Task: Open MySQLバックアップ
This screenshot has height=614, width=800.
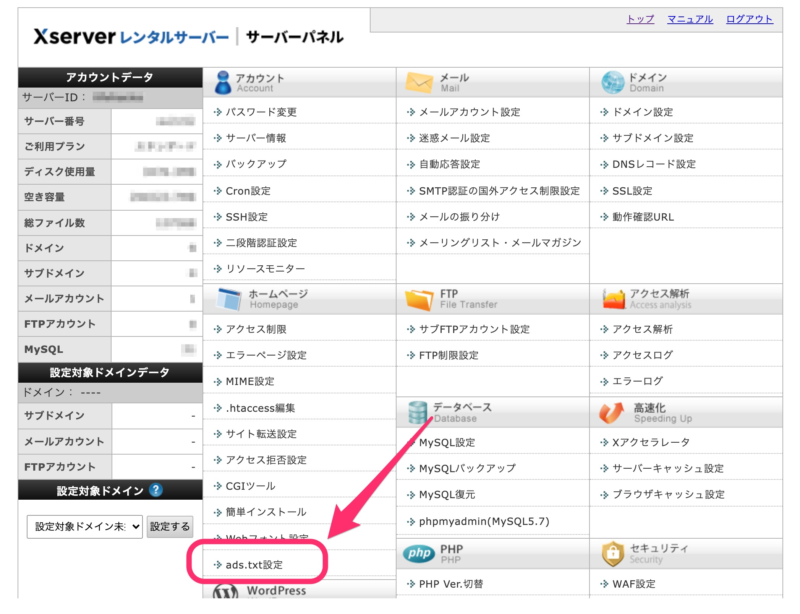Action: click(x=467, y=469)
